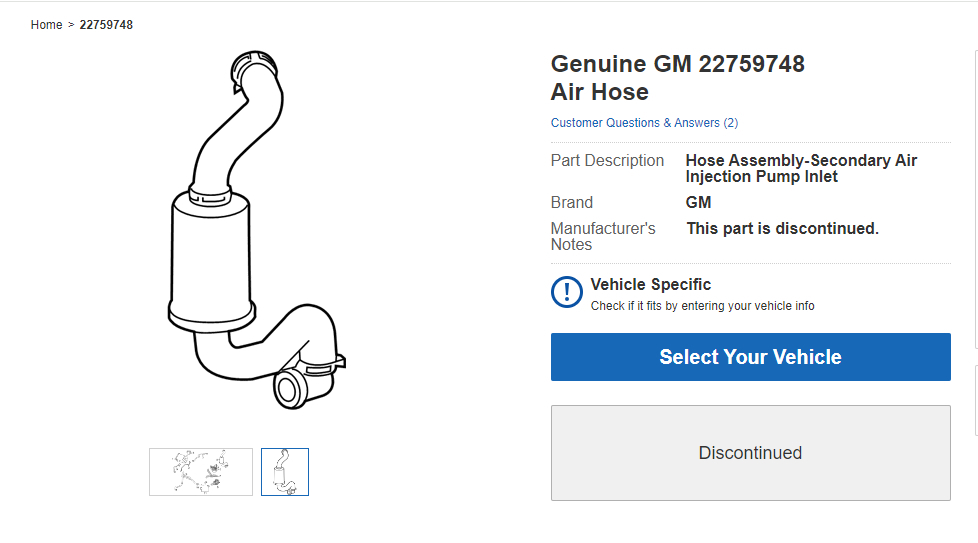Click the 22759748 breadcrumb item
The height and width of the screenshot is (543, 978).
pyautogui.click(x=106, y=25)
